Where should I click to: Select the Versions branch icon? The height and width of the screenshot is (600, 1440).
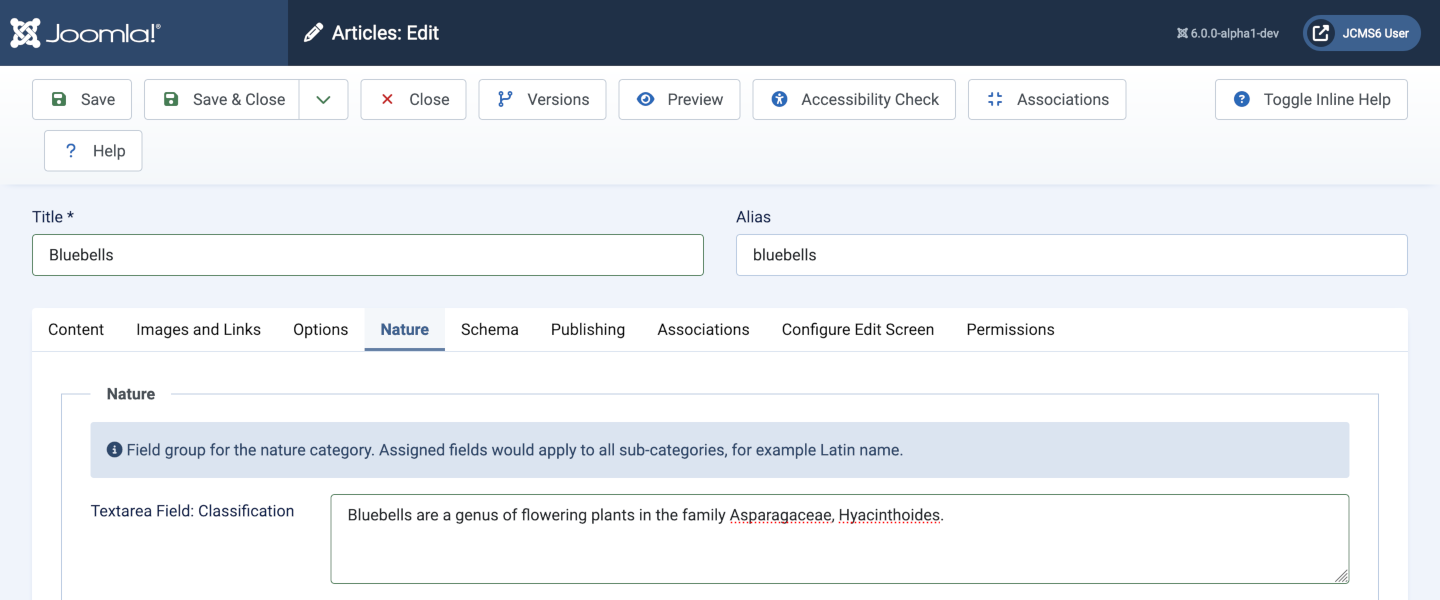[x=506, y=99]
